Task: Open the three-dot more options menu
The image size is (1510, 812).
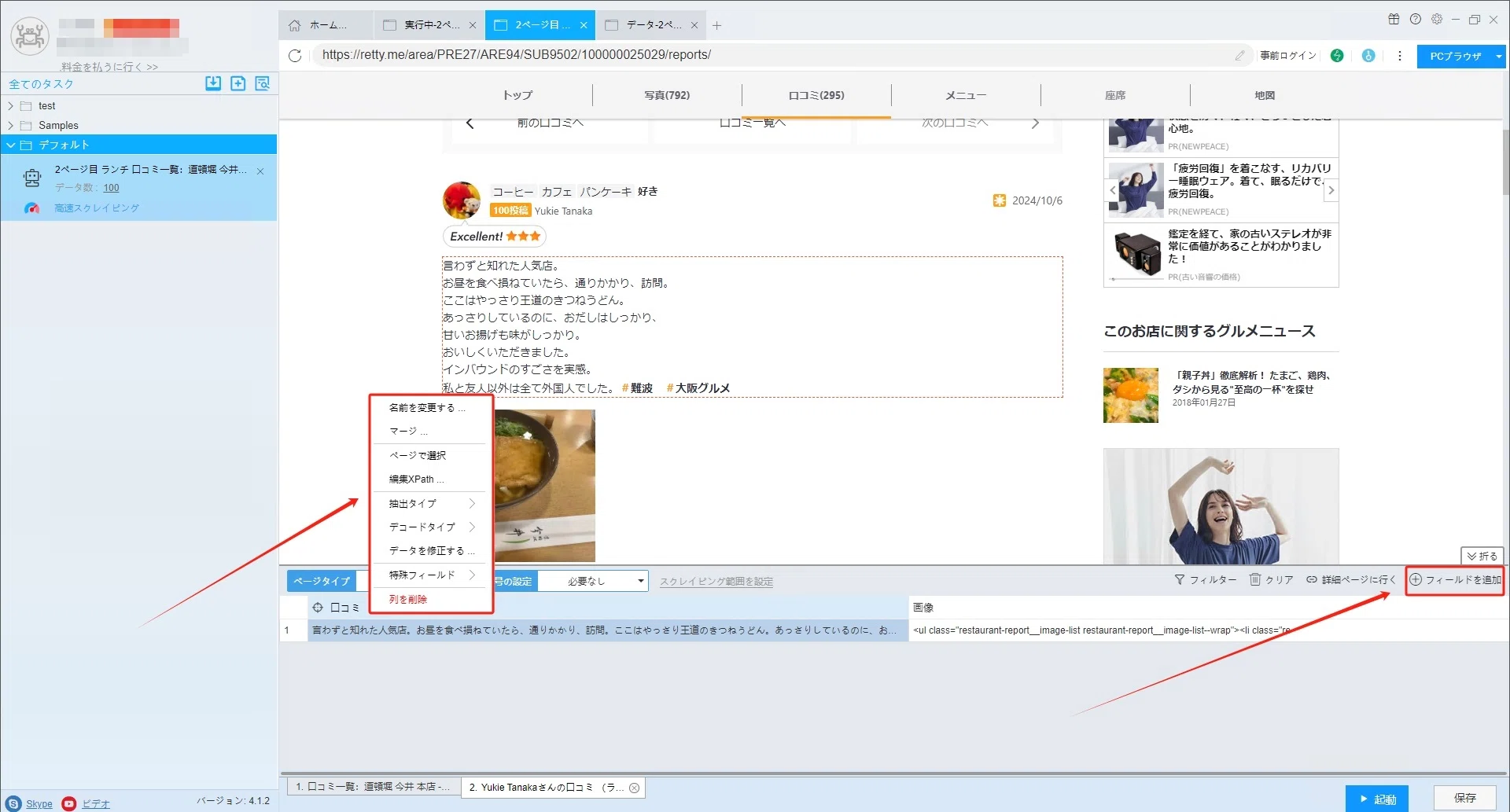Action: [1400, 56]
